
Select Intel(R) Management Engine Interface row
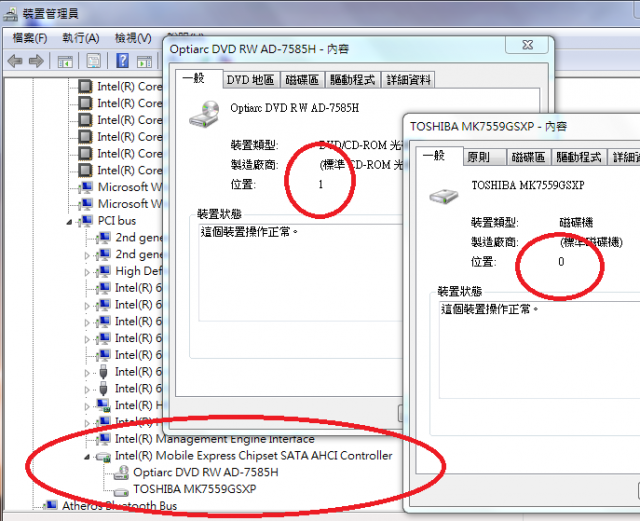pyautogui.click(x=215, y=439)
